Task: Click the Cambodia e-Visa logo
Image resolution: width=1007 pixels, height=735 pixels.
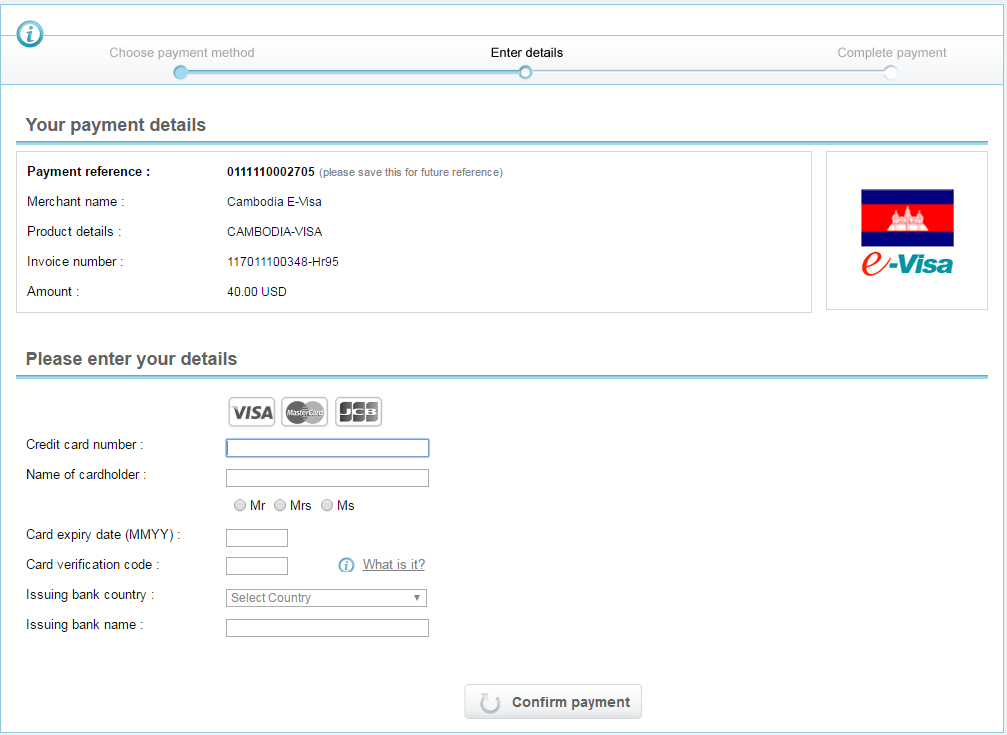Action: coord(907,232)
